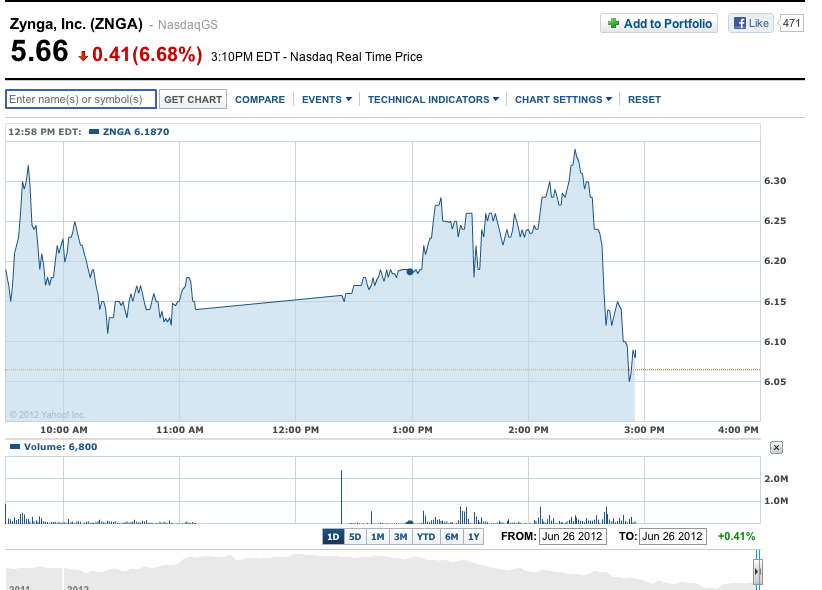Click the ZNGA legend color swatch
822x590 pixels.
pyautogui.click(x=94, y=132)
